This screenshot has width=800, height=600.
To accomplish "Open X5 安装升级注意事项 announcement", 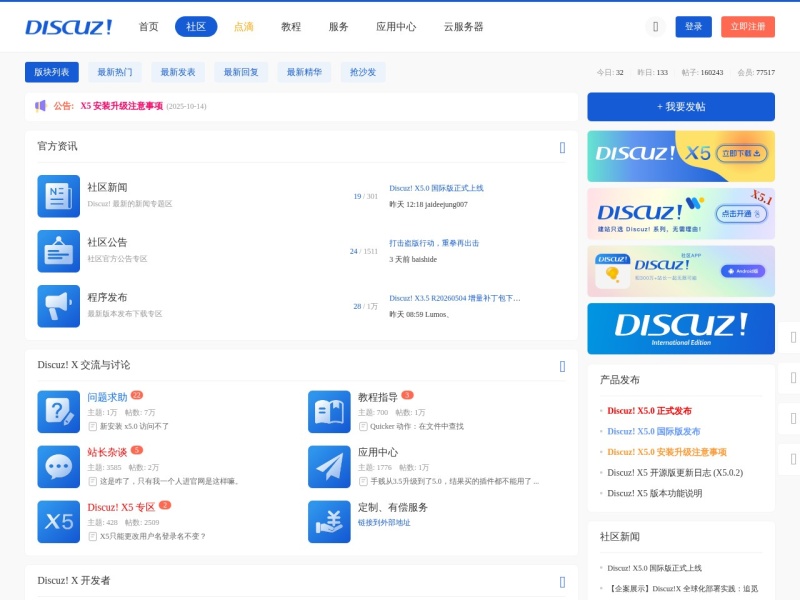I will [x=121, y=106].
